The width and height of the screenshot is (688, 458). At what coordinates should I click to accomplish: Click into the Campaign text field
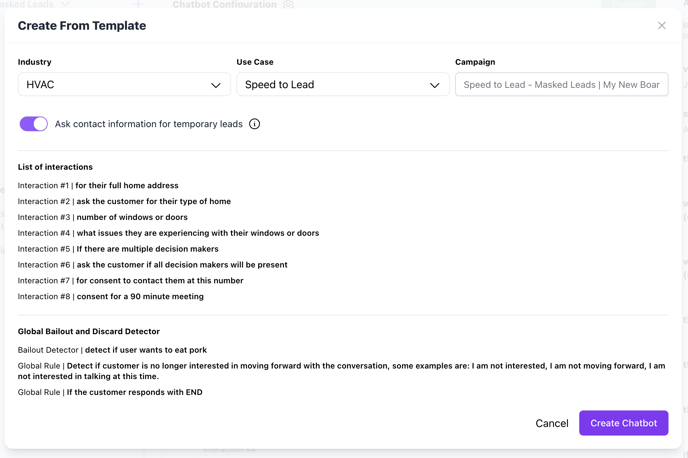tap(561, 85)
